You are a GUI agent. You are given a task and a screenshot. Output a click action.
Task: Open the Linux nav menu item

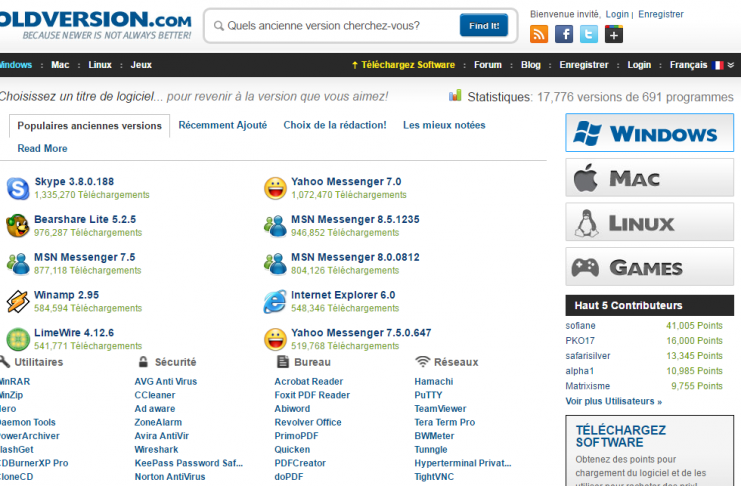point(100,65)
